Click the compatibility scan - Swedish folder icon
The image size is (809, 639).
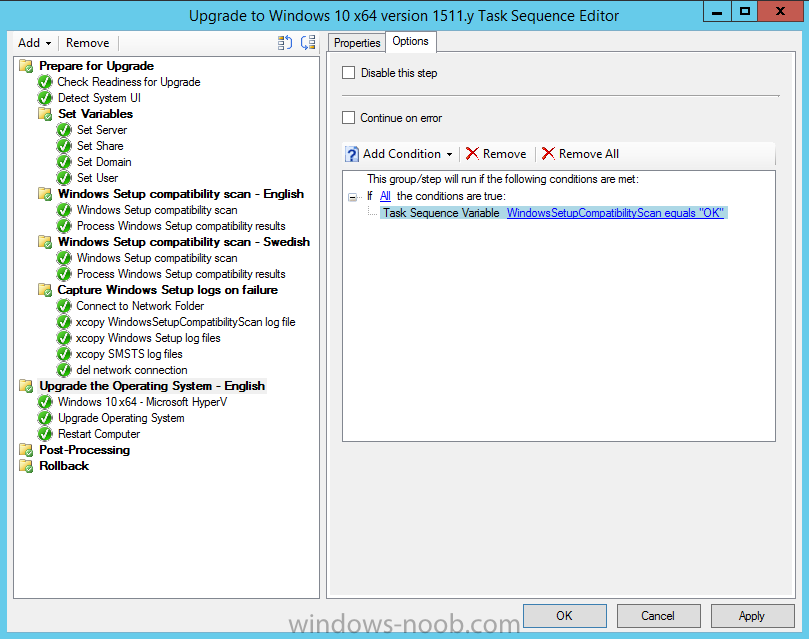pos(45,242)
